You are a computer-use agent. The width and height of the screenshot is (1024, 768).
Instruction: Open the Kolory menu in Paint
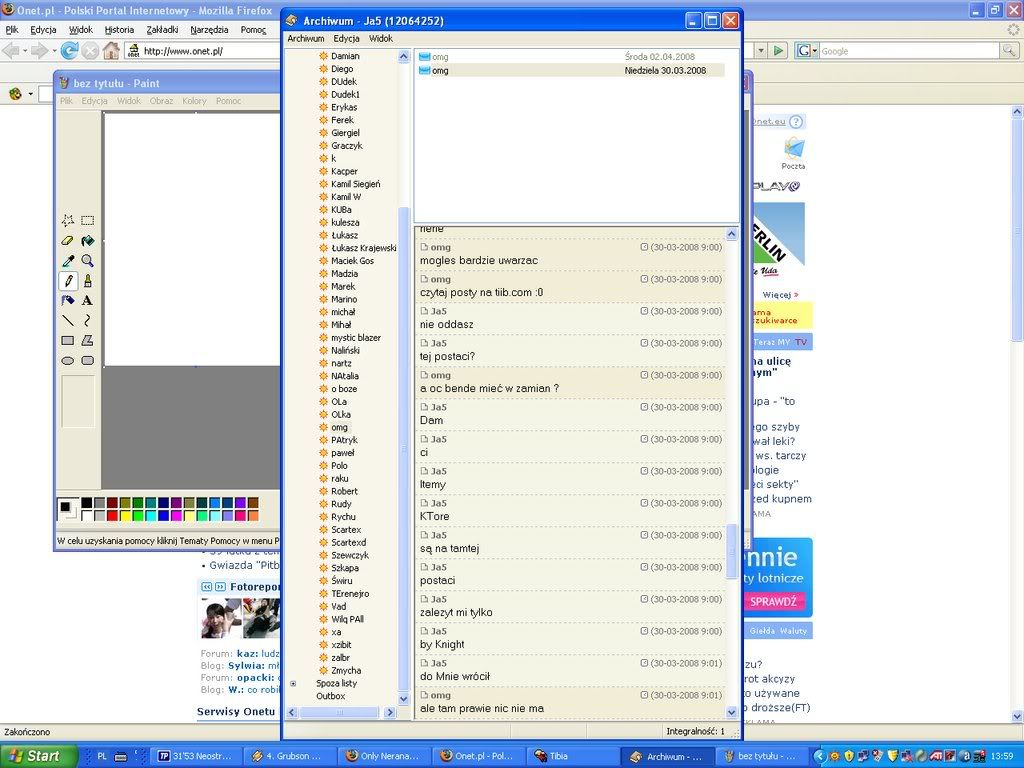pyautogui.click(x=194, y=101)
